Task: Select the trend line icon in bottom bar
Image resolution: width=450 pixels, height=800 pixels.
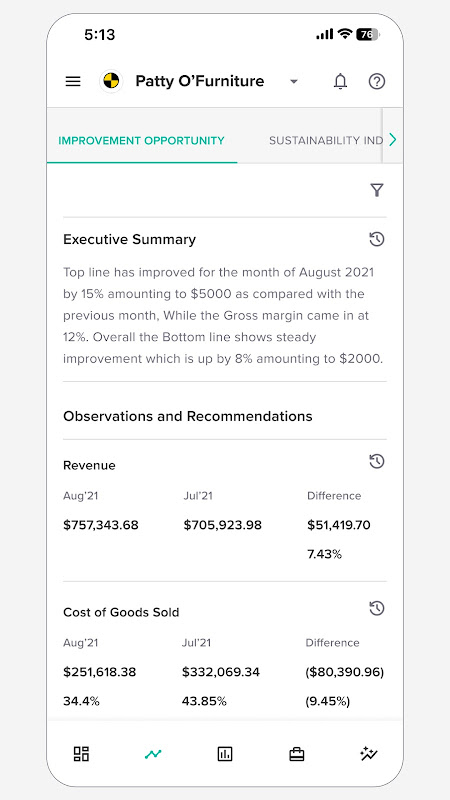Action: [x=153, y=754]
